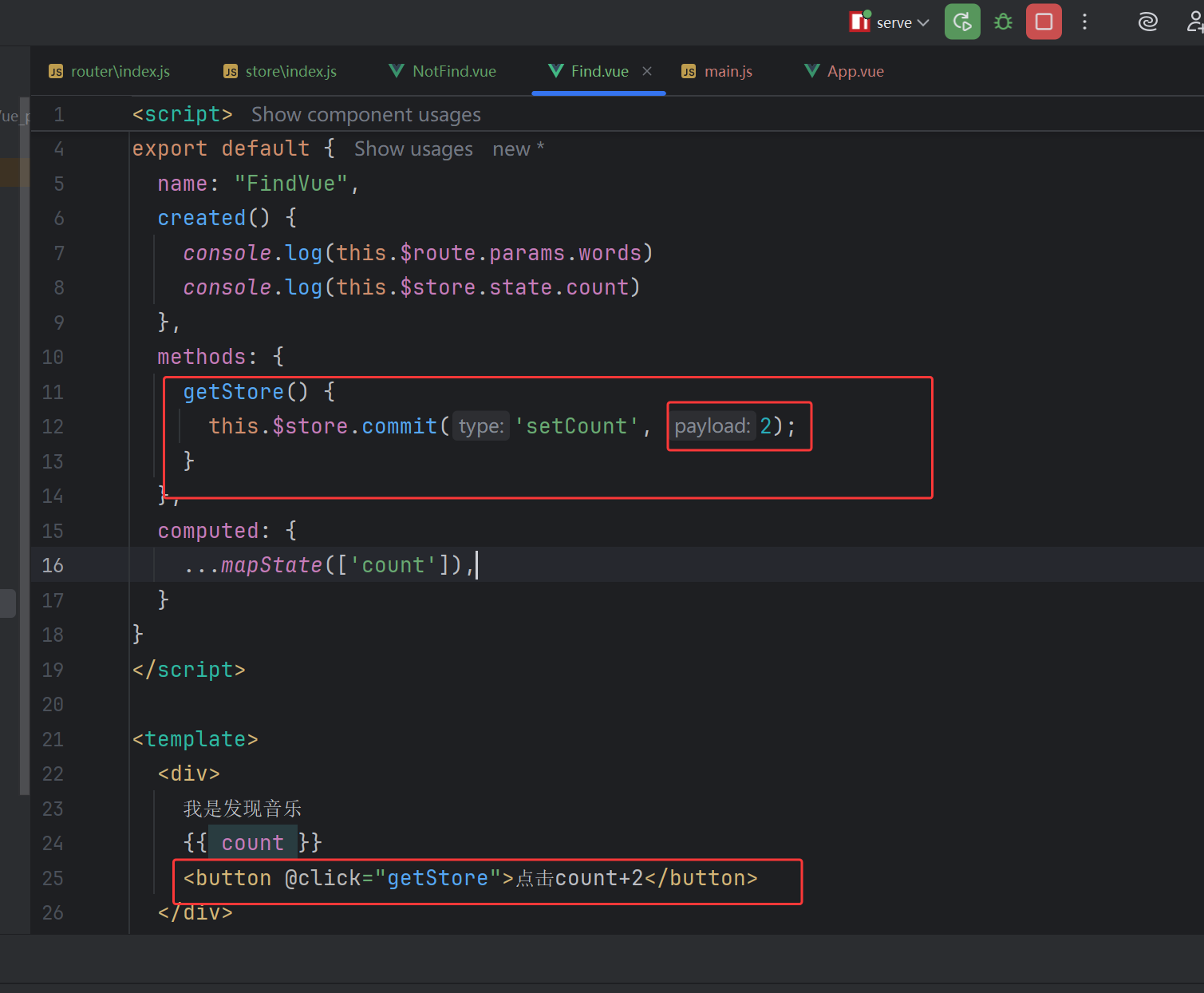Click $store.state.count in console.log
The height and width of the screenshot is (993, 1204).
514,287
